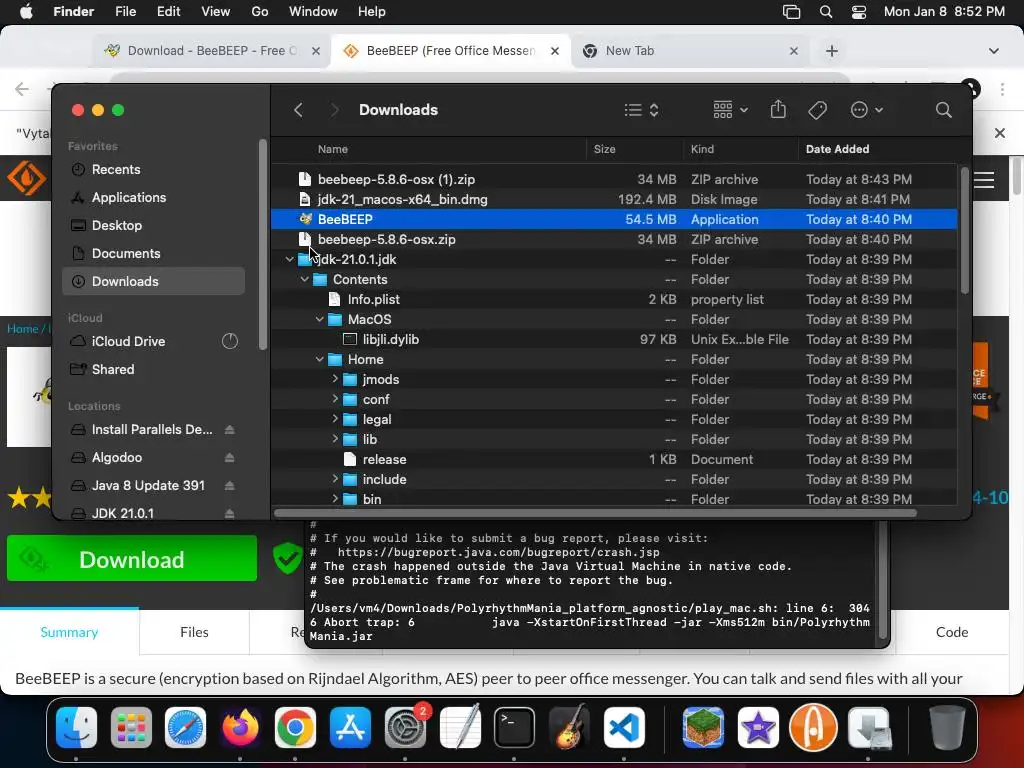Open Control Center in menu bar
Image resolution: width=1024 pixels, height=768 pixels.
pyautogui.click(x=859, y=12)
